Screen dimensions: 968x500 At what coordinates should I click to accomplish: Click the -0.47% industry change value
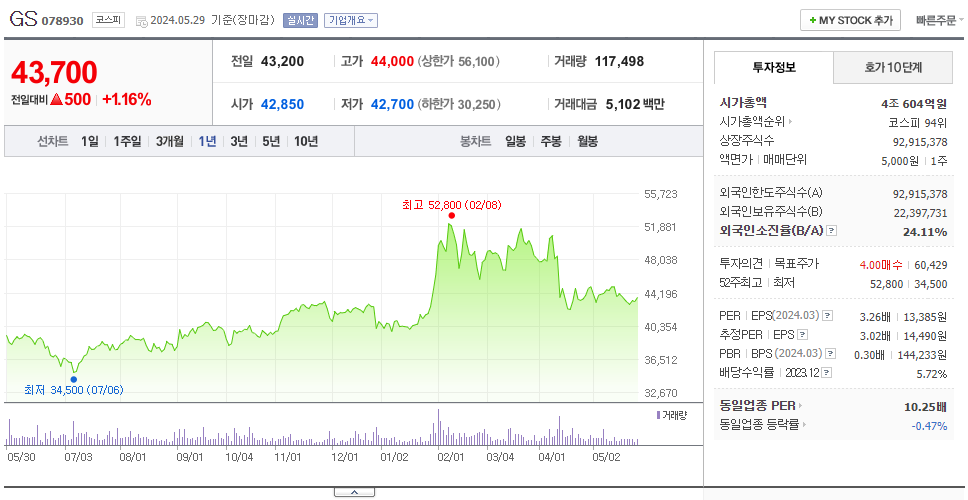click(929, 425)
